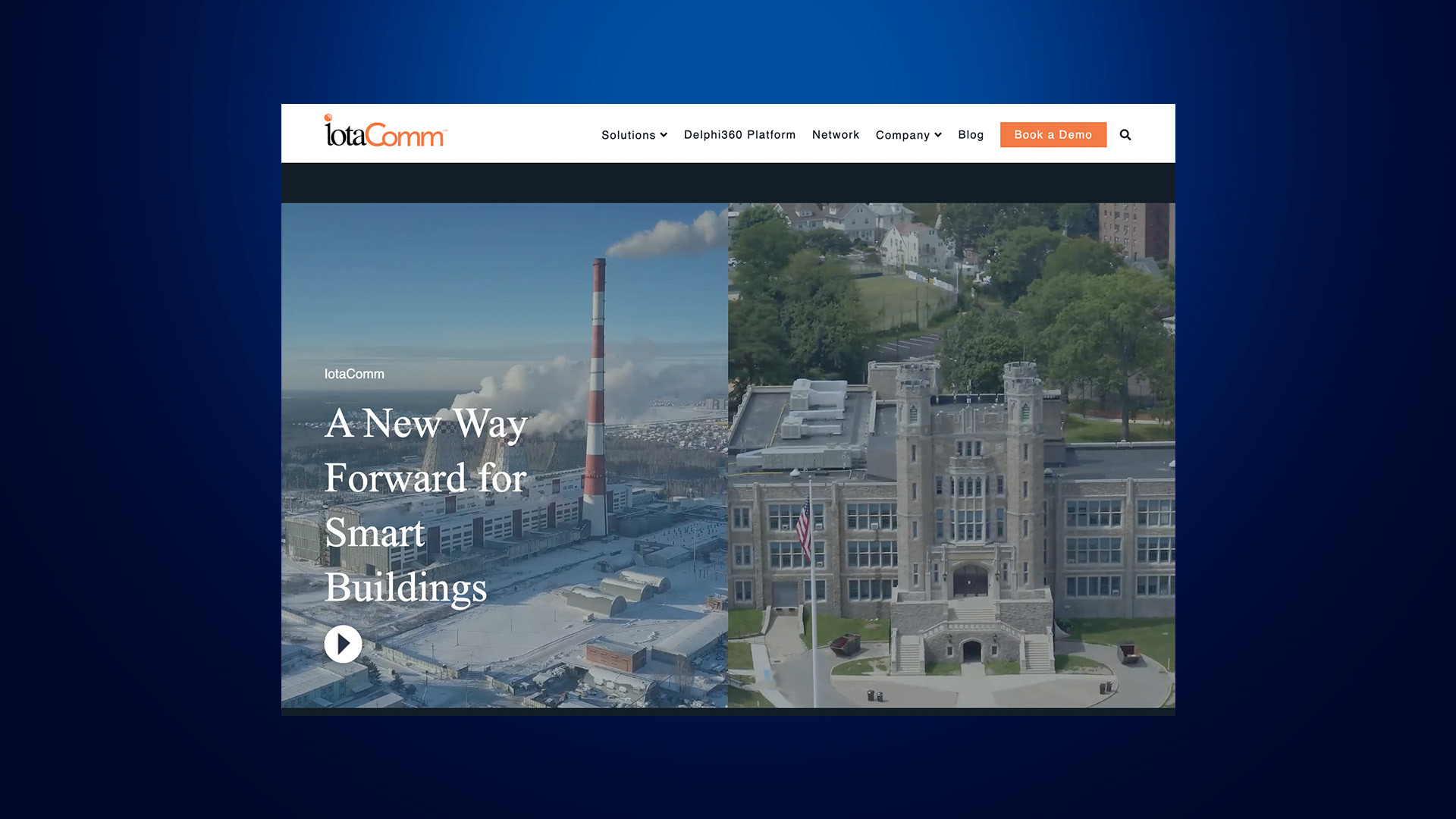
Task: Click the Book a Demo button
Action: coord(1053,135)
